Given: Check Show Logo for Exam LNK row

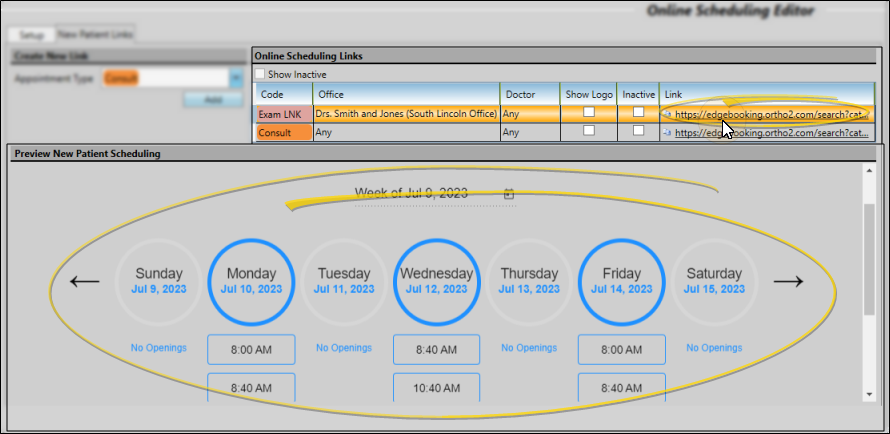Looking at the screenshot, I should tap(589, 113).
